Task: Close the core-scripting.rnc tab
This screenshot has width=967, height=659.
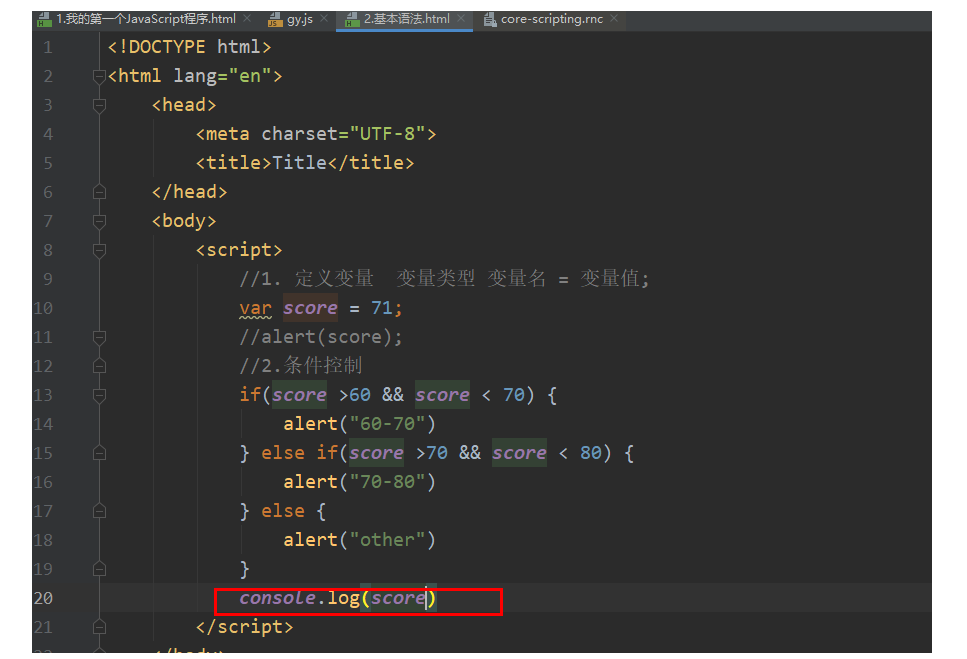Action: (x=614, y=19)
